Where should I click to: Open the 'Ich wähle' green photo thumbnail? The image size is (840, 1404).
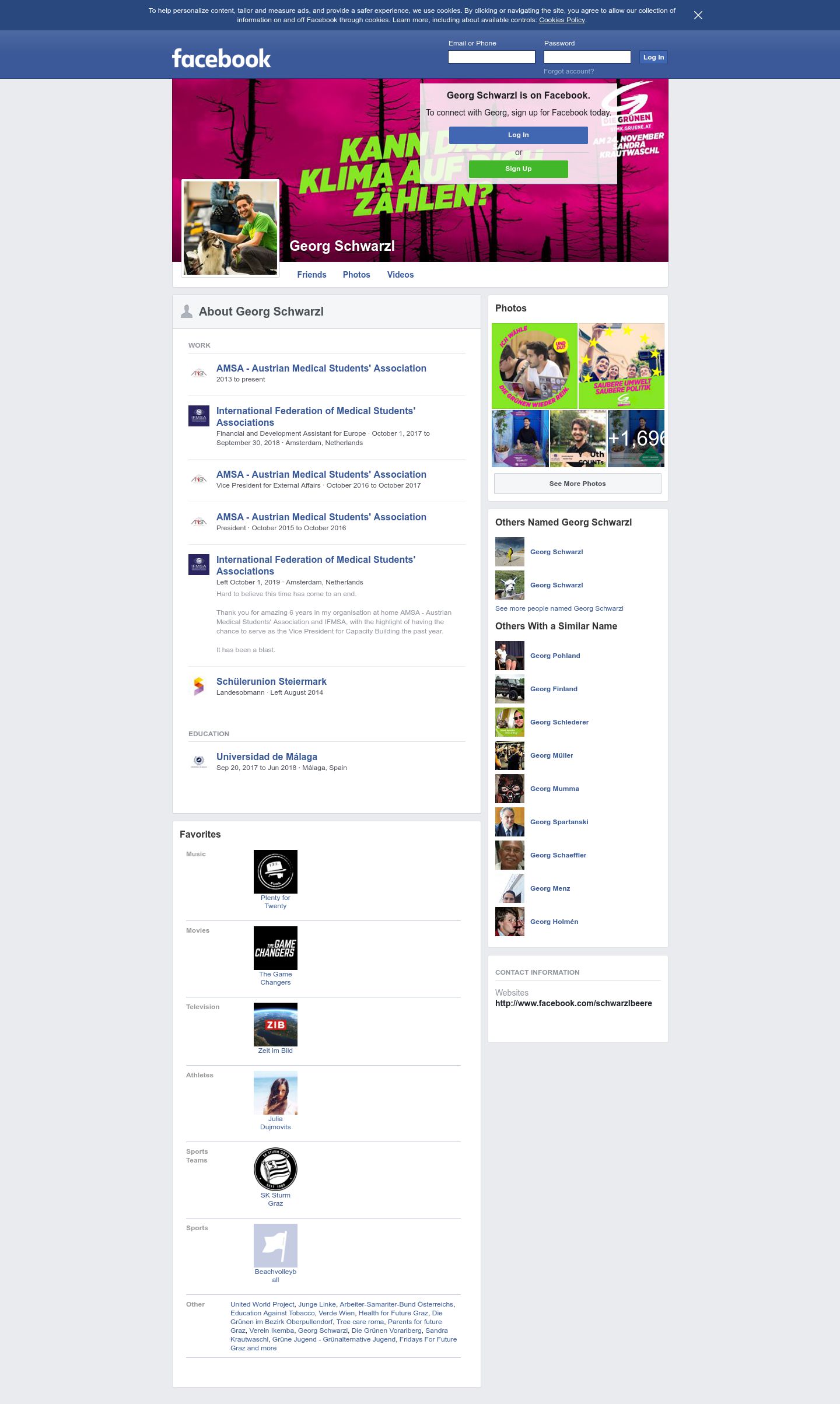click(534, 366)
